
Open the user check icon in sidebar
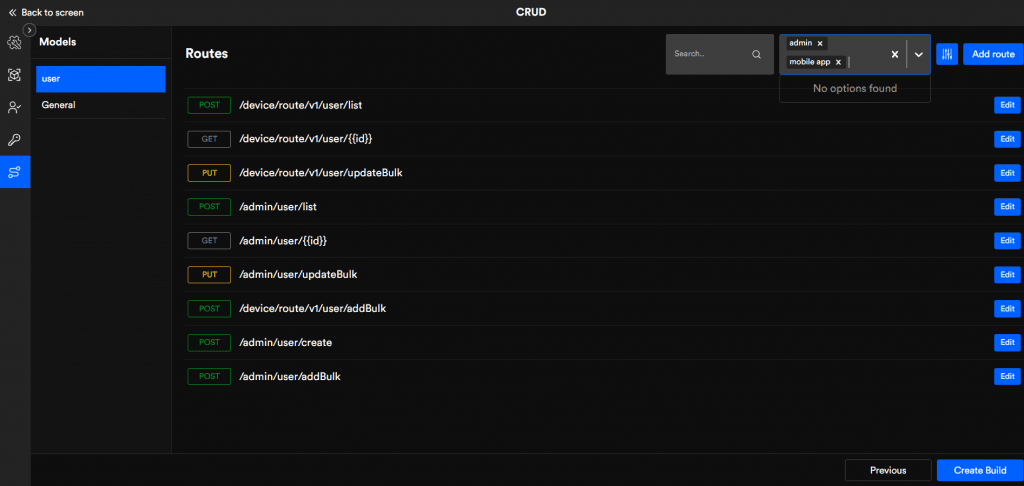[14, 108]
